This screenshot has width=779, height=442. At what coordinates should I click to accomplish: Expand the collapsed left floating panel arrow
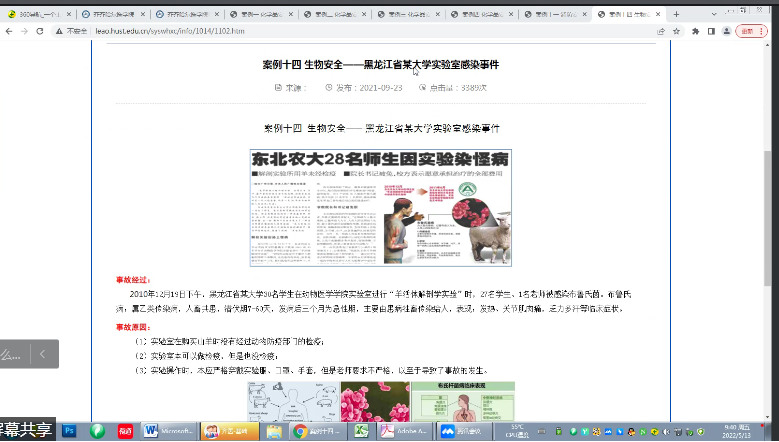(43, 354)
